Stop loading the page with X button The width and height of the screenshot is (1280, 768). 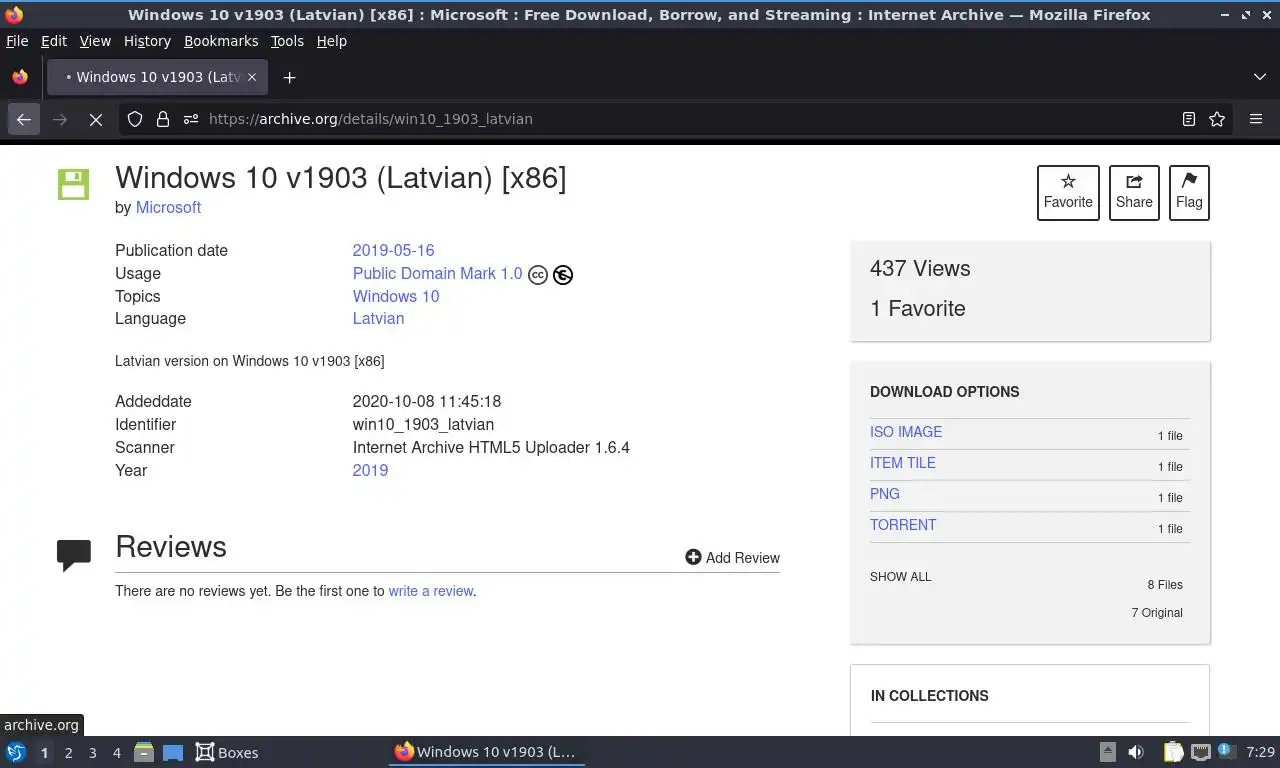[96, 119]
